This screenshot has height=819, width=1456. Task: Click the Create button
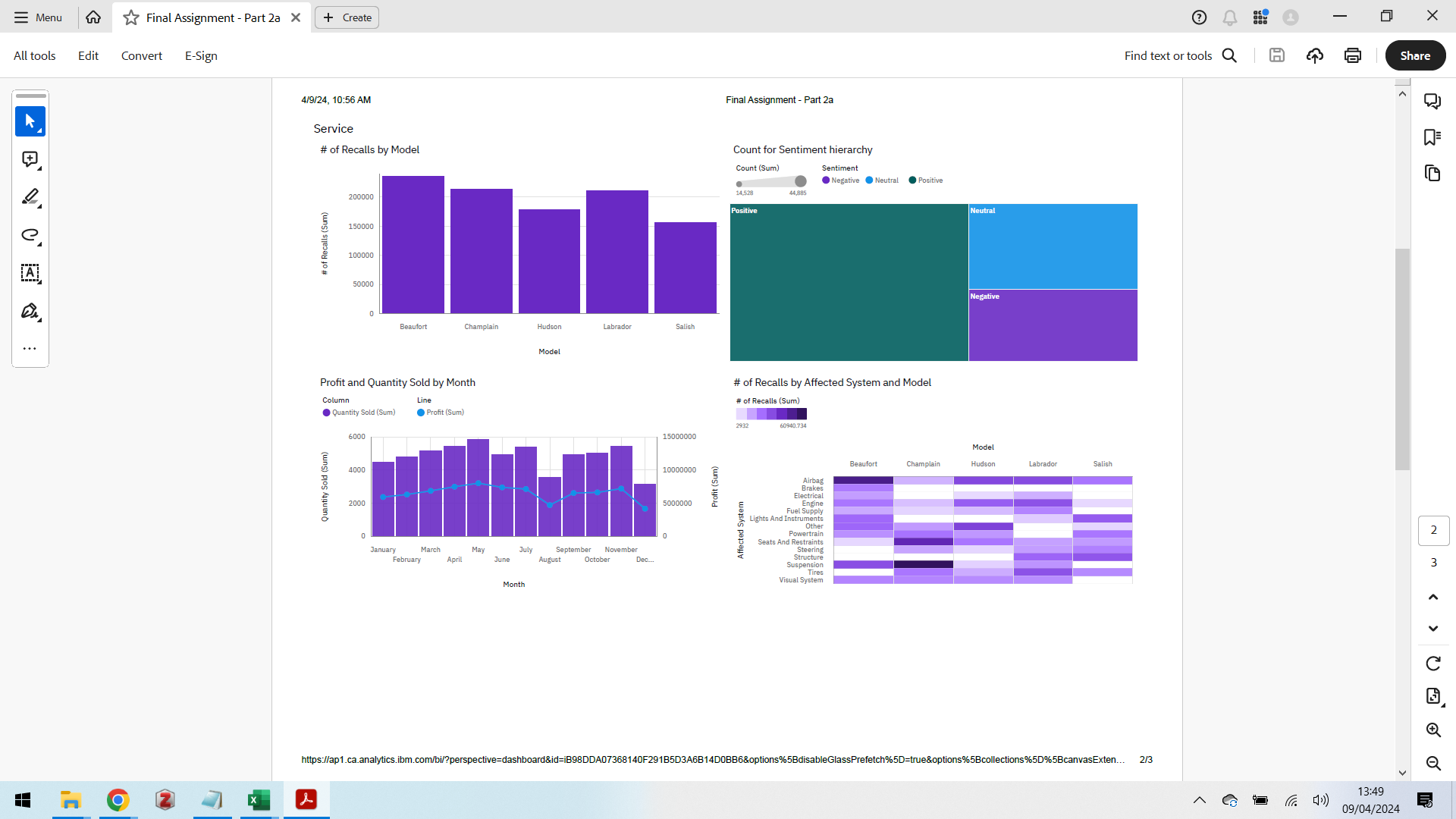tap(347, 17)
